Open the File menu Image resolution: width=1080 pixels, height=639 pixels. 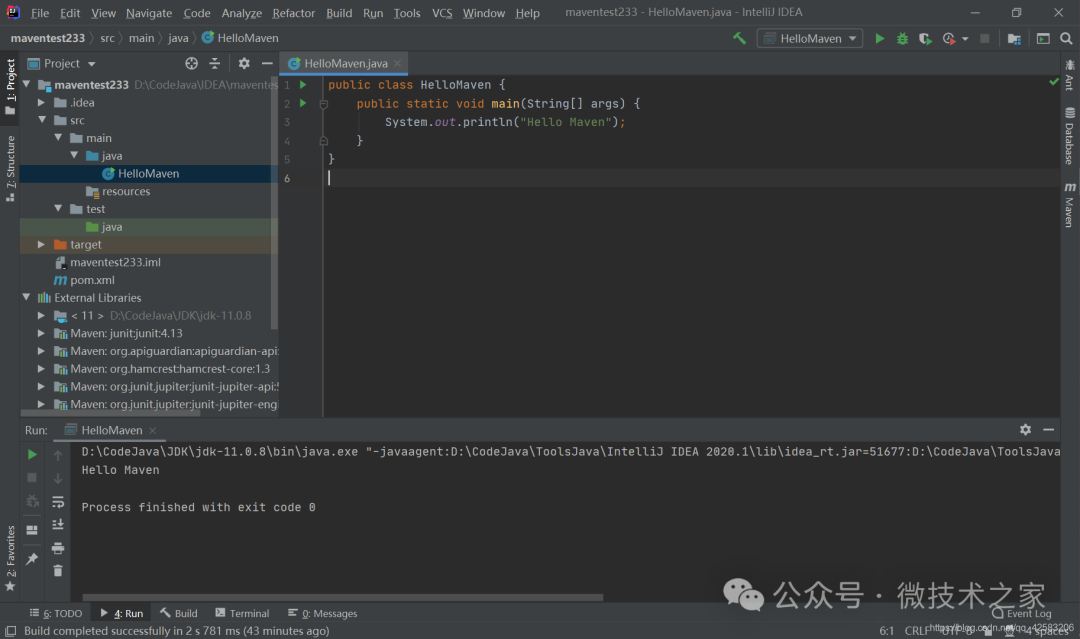click(40, 13)
